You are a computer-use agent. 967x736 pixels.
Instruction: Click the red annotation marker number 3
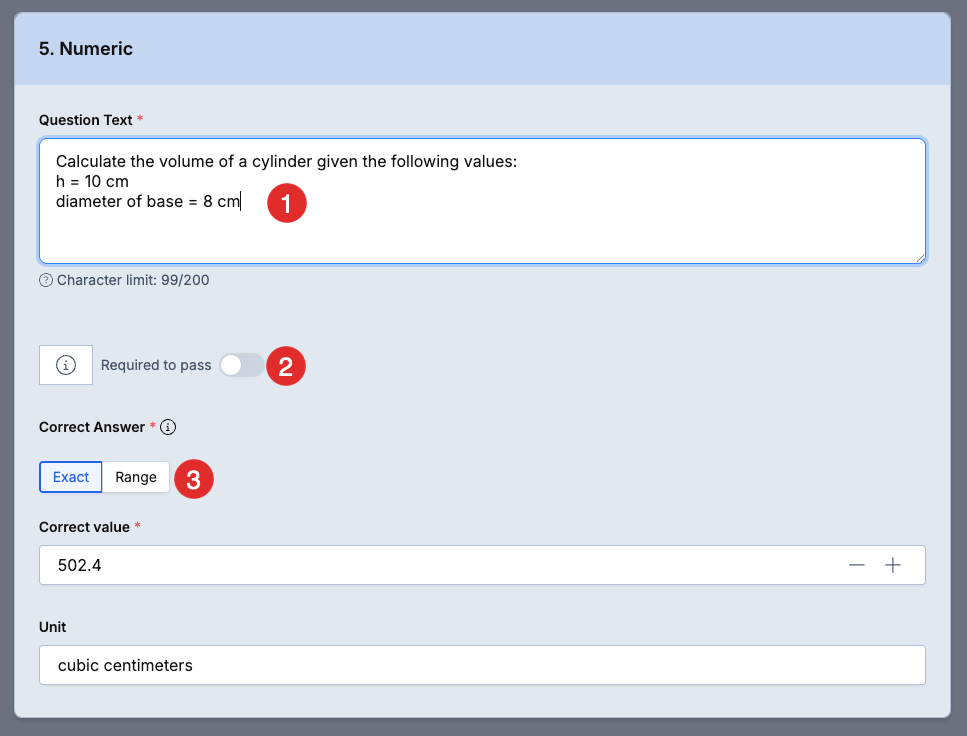(x=194, y=479)
